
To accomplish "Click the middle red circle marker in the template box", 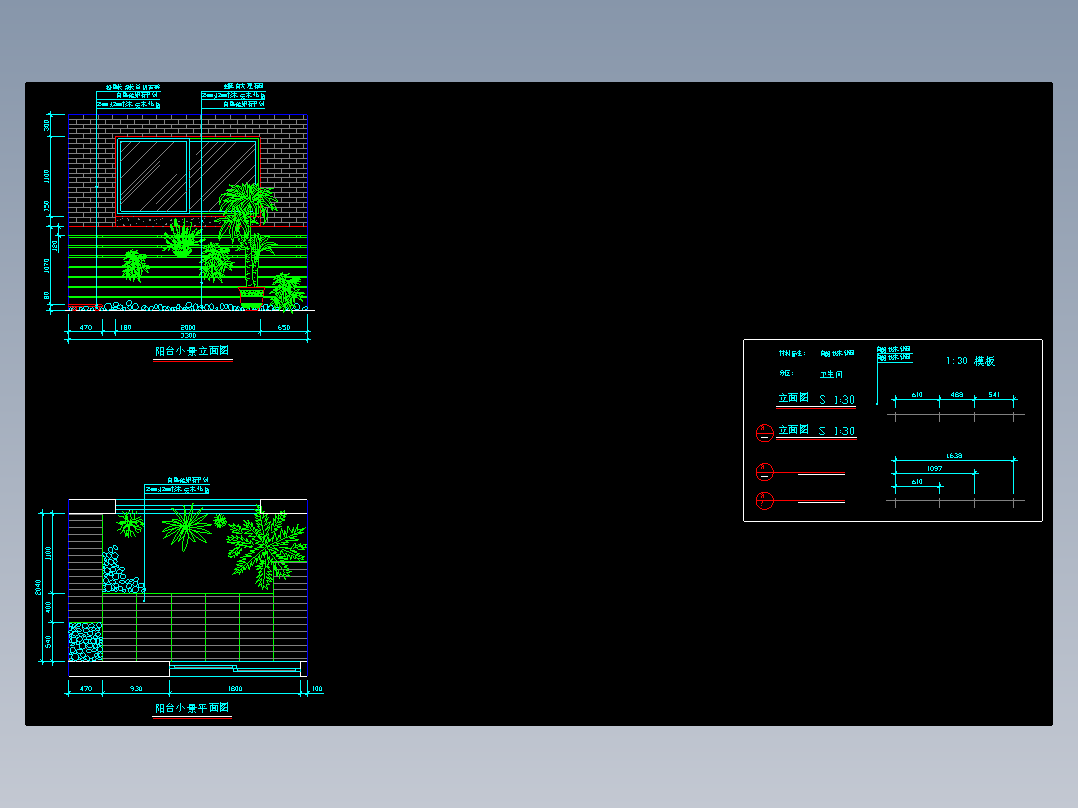I will [x=764, y=472].
